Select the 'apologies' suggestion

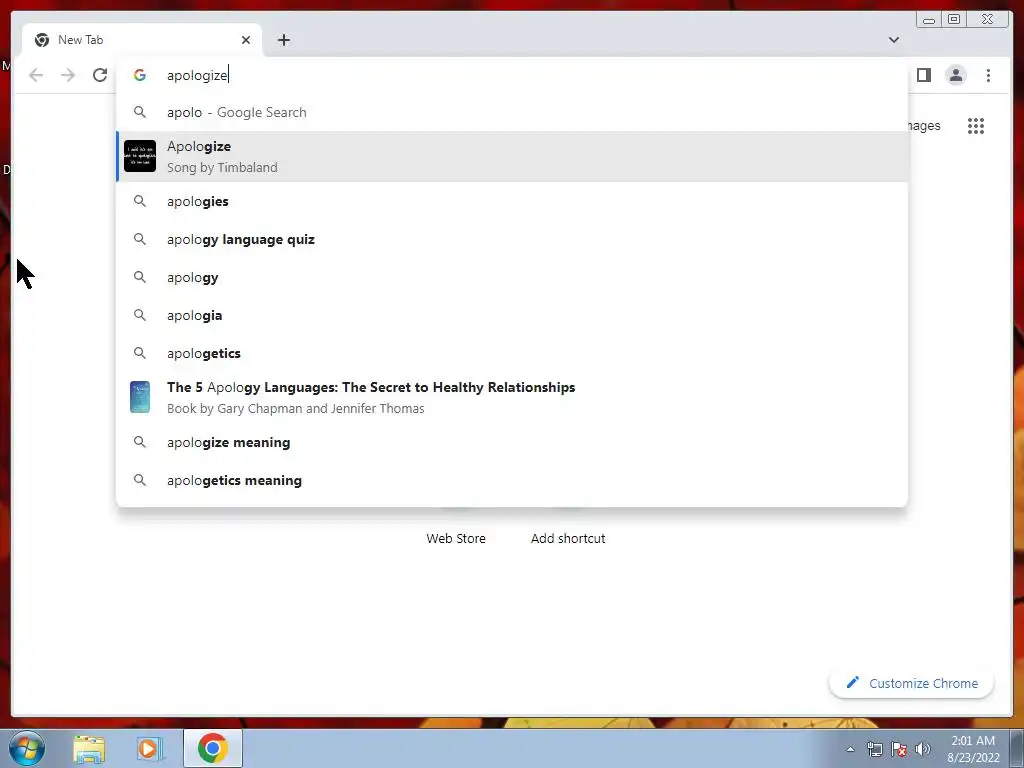click(512, 201)
